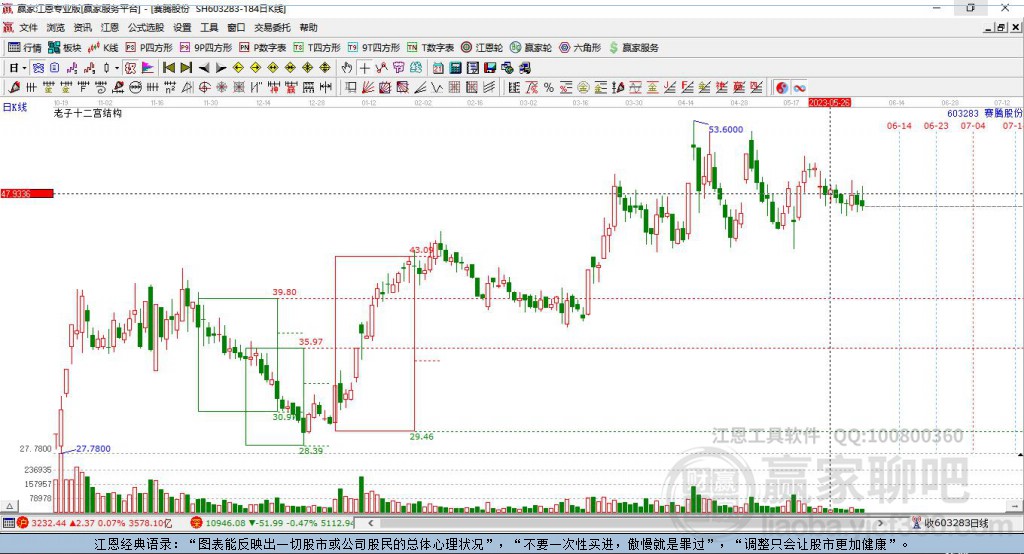Jump to last bar icon
Screen dimensions: 1024x554
pyautogui.click(x=186, y=68)
